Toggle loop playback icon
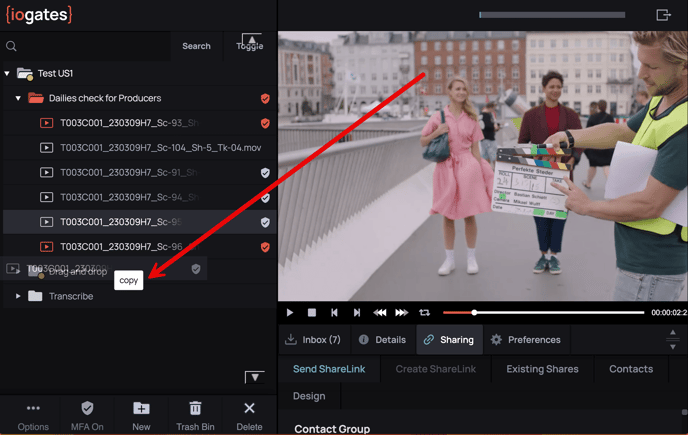 424,313
